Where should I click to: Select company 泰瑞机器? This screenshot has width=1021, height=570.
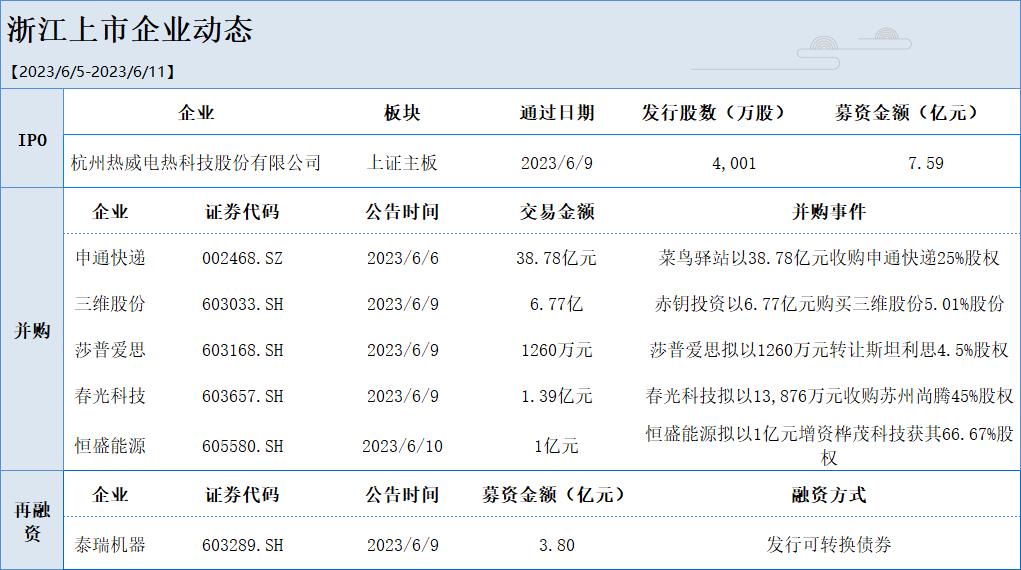coord(110,545)
